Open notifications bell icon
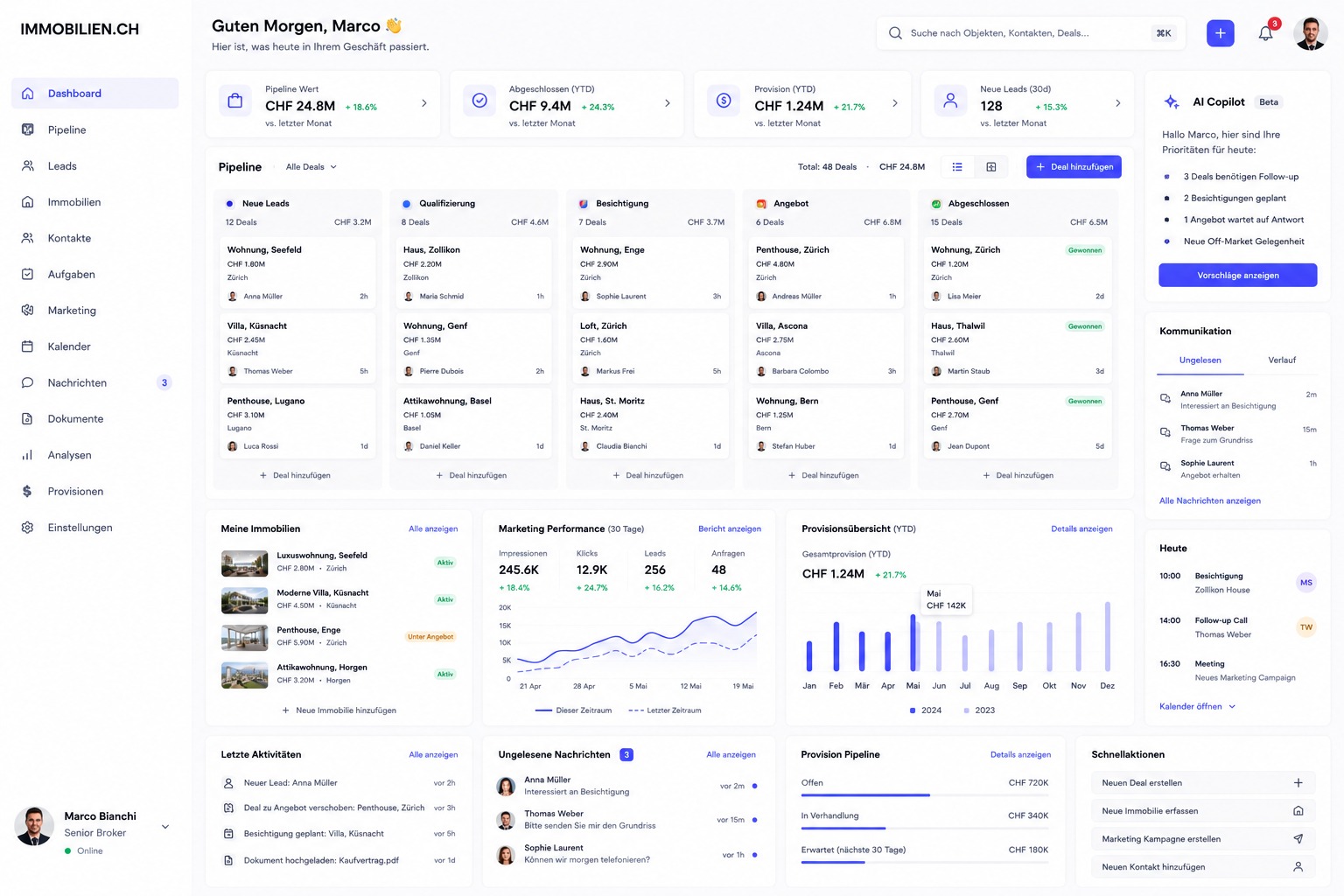 point(1265,33)
